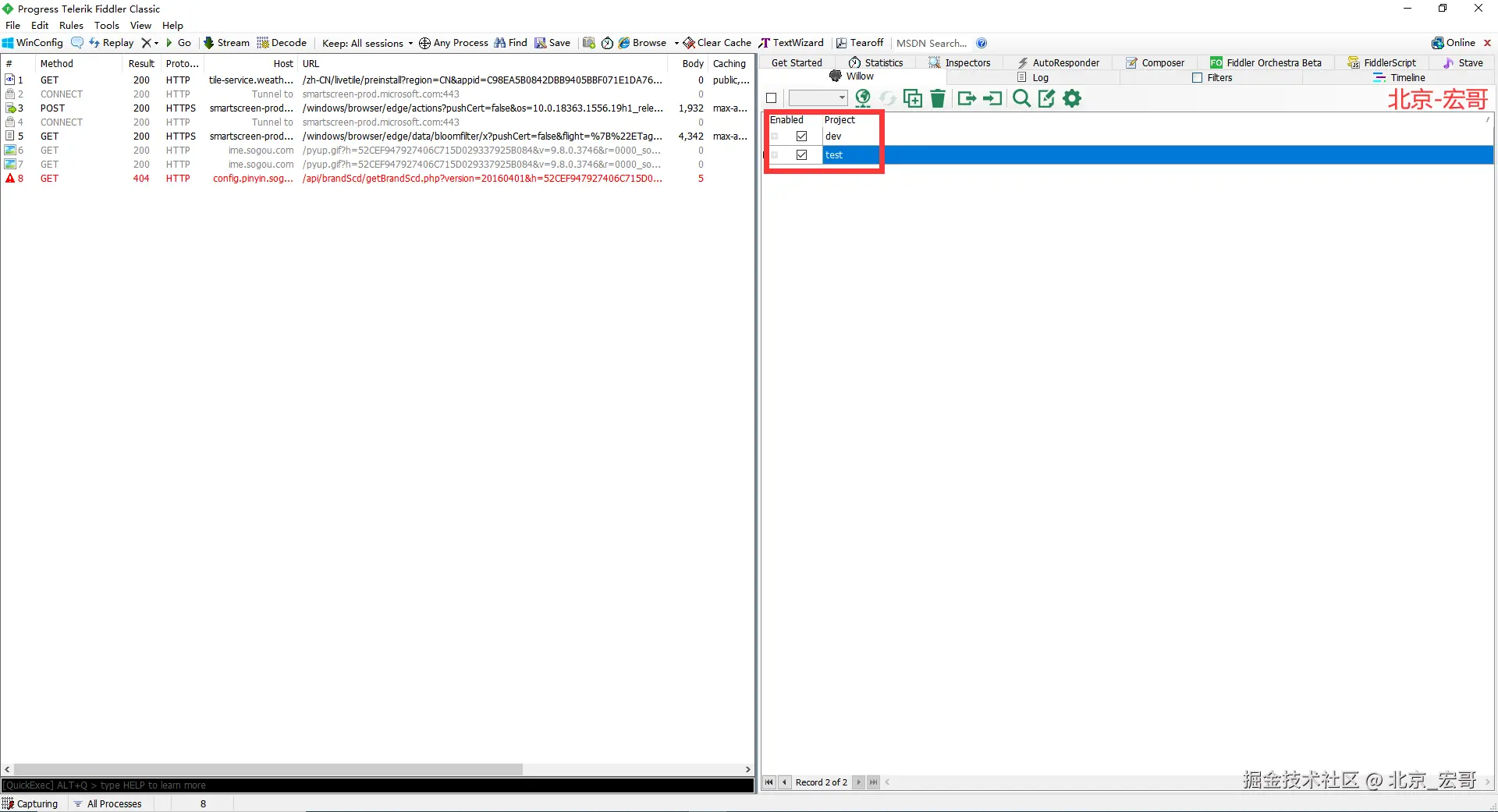
Task: Focus the MSDN Search field
Action: [932, 43]
